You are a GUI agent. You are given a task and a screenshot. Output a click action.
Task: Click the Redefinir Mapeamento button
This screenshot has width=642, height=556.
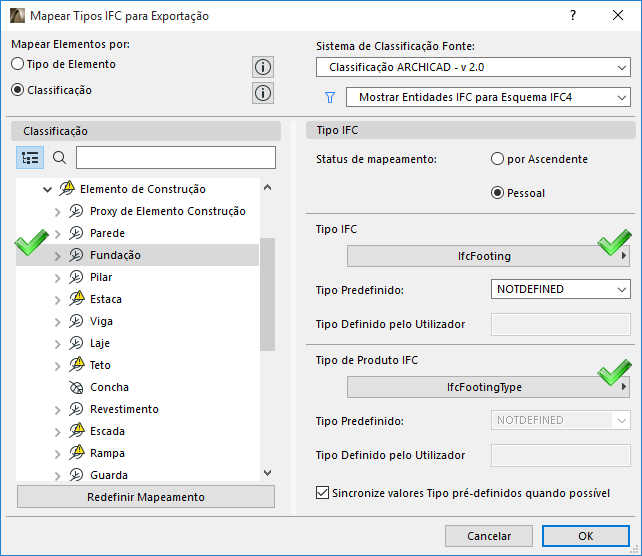pyautogui.click(x=146, y=497)
